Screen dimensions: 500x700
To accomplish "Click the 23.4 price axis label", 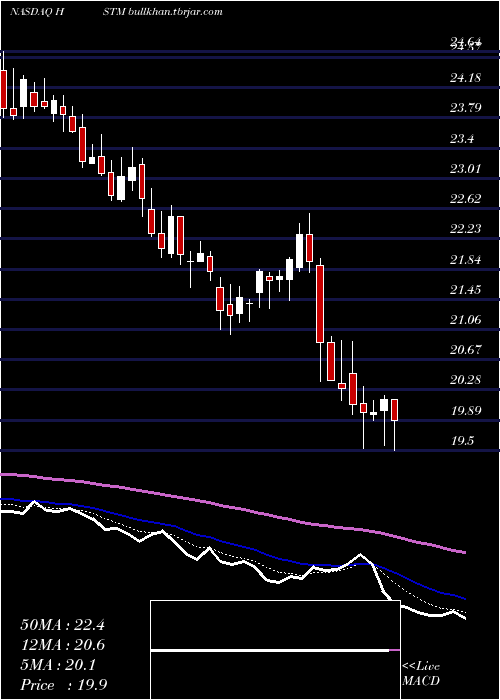I will coord(462,139).
